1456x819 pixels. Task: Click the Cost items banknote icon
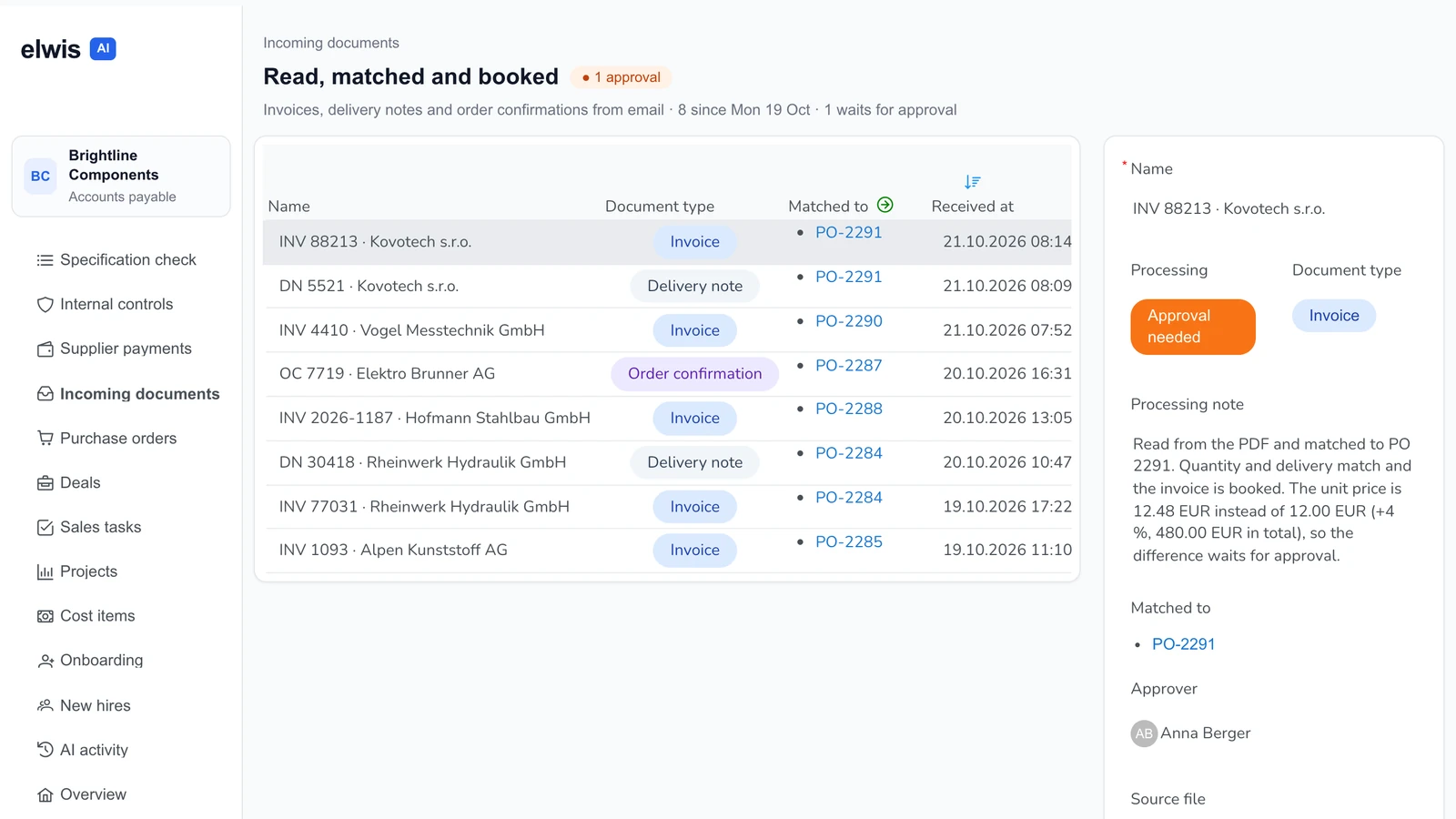(45, 616)
